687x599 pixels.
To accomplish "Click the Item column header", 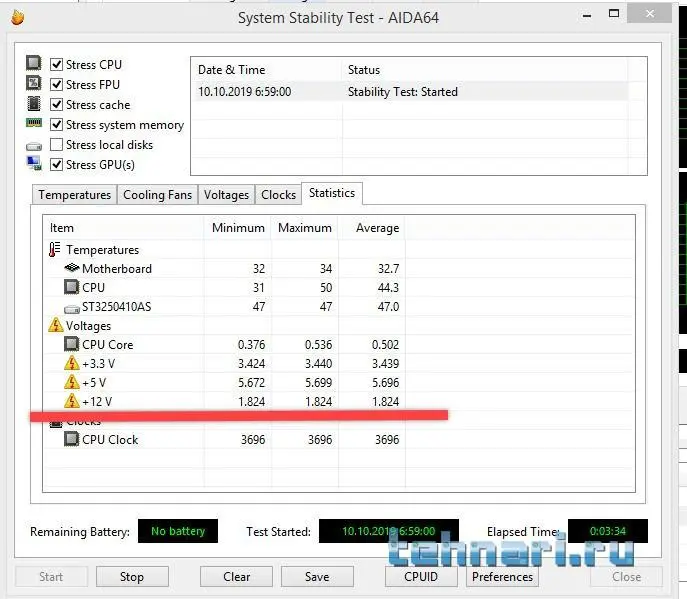I will pyautogui.click(x=124, y=228).
